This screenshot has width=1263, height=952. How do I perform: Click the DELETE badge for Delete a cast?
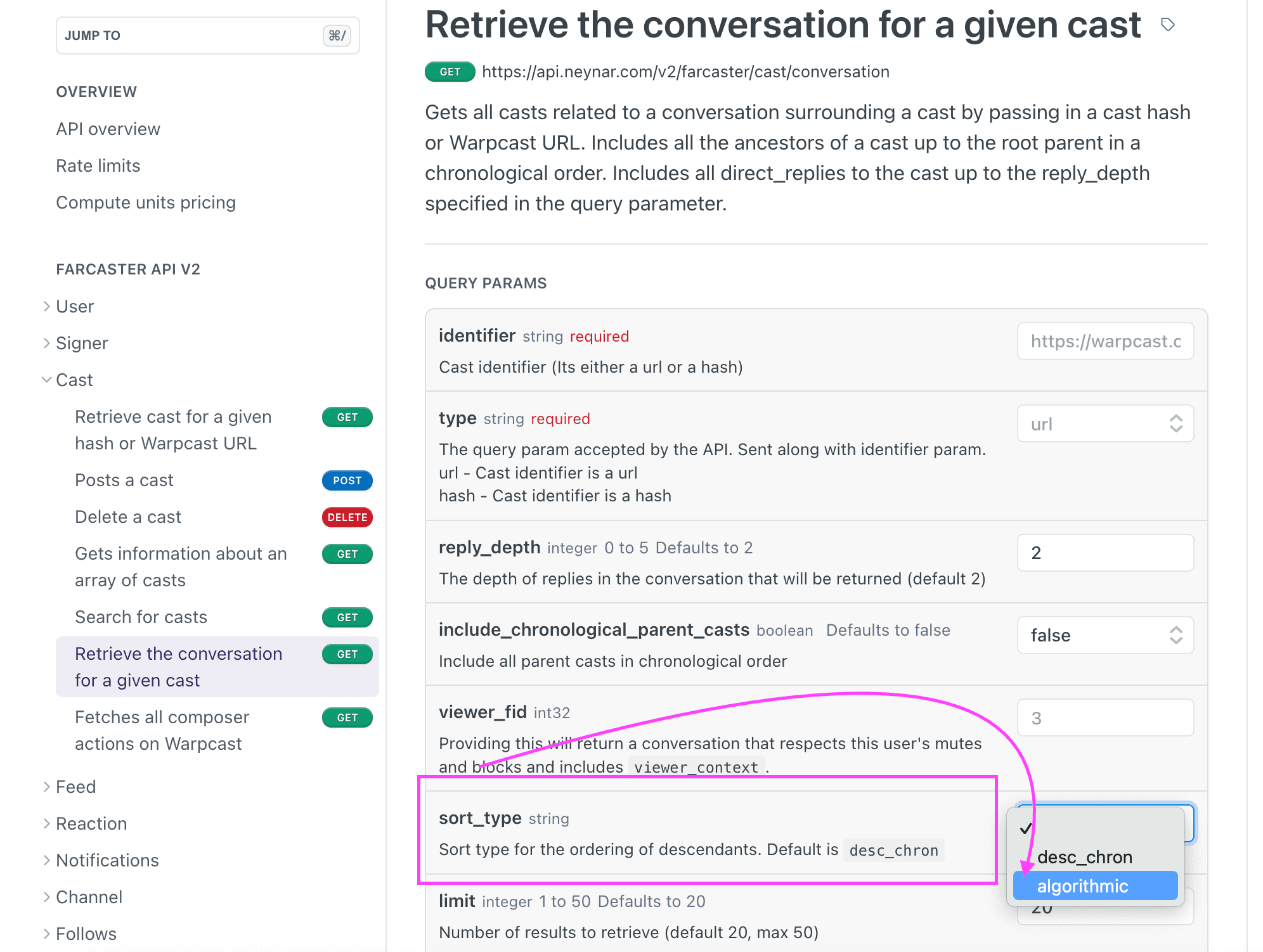click(347, 517)
